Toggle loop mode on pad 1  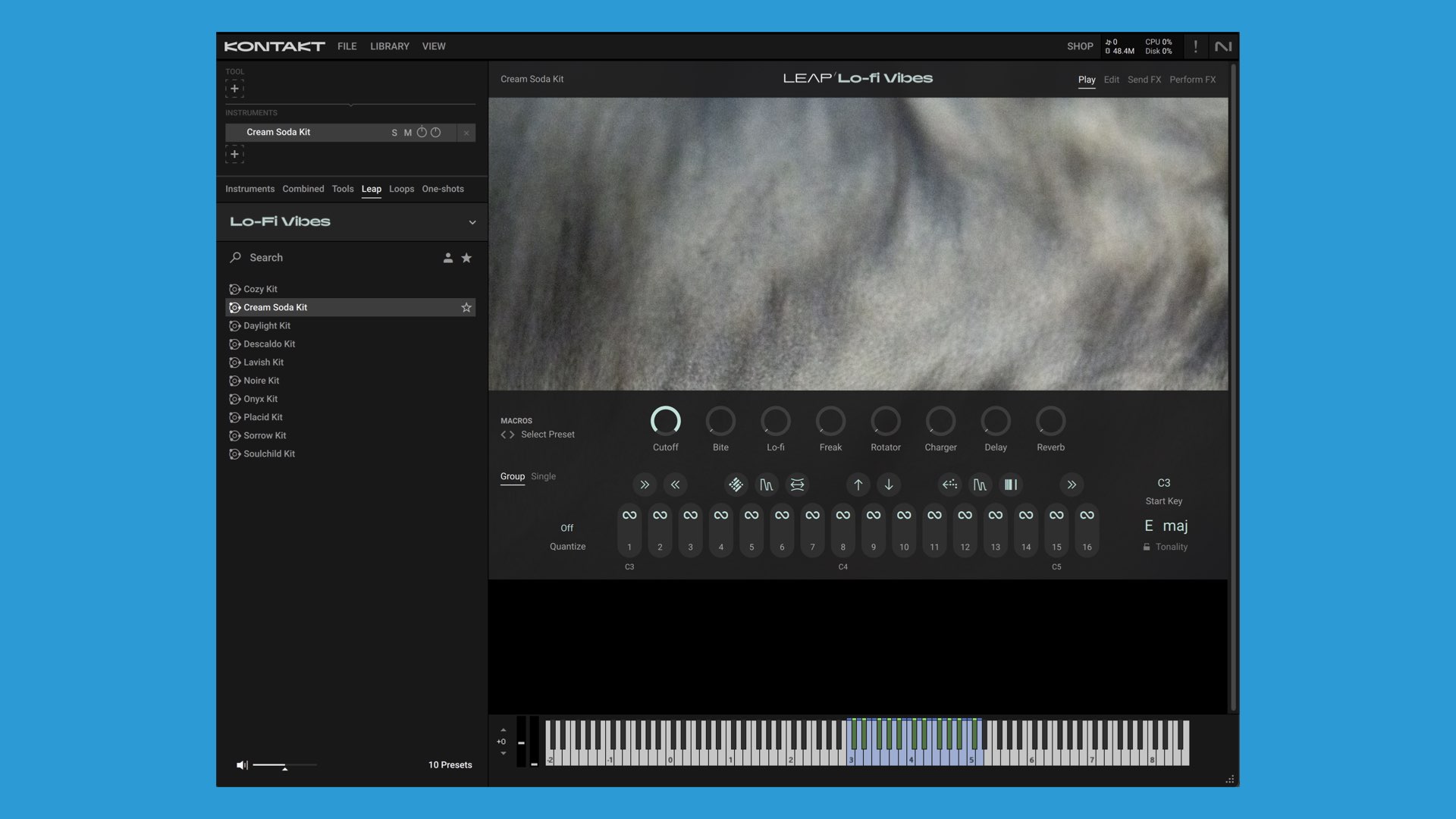click(x=629, y=515)
